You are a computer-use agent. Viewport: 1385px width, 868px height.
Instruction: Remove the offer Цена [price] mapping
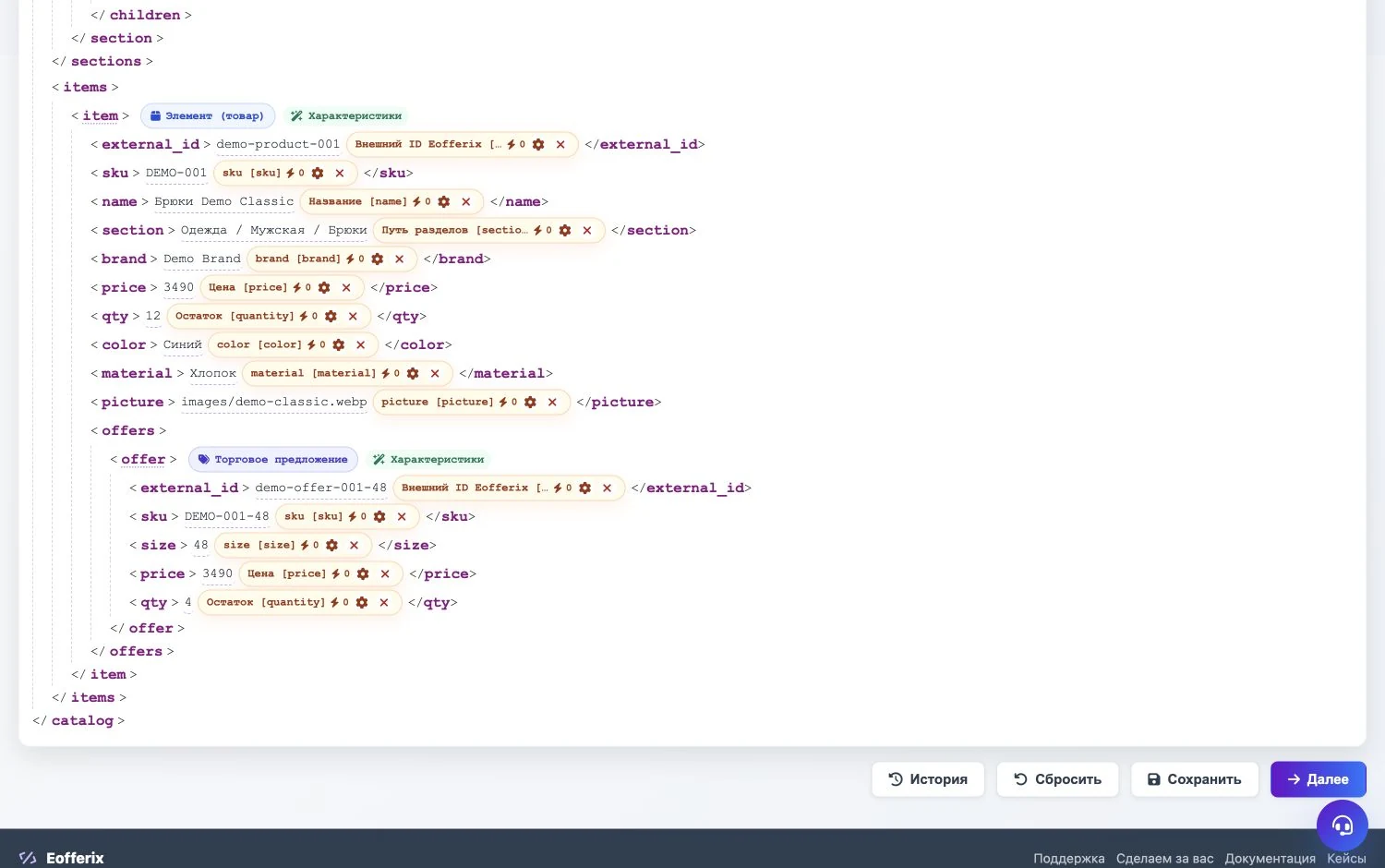385,574
